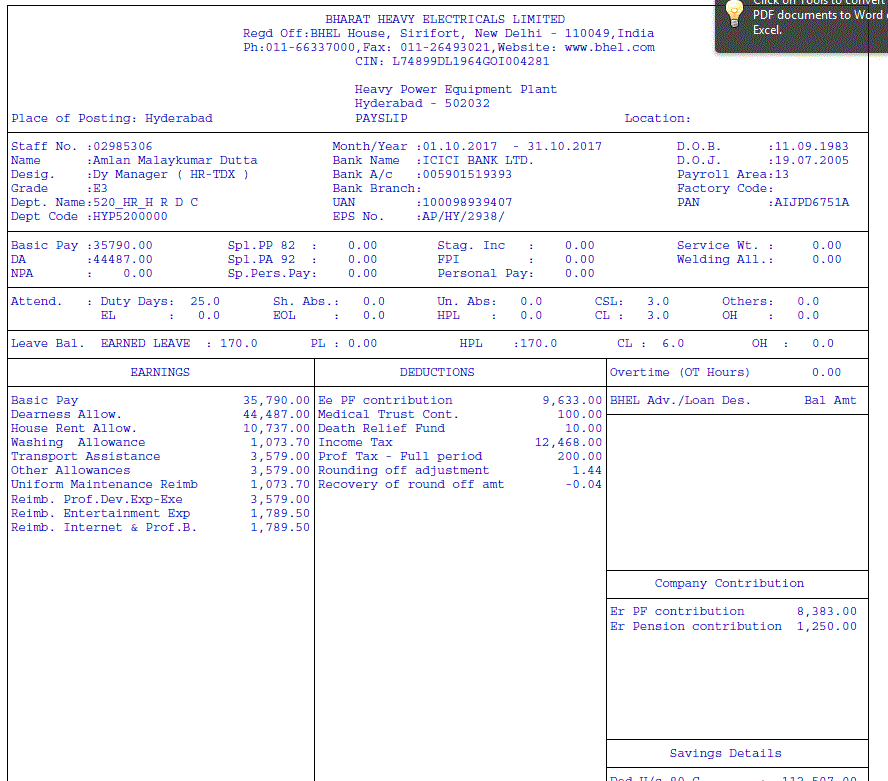
Task: Click Other Allowances row label
Action: pos(71,471)
